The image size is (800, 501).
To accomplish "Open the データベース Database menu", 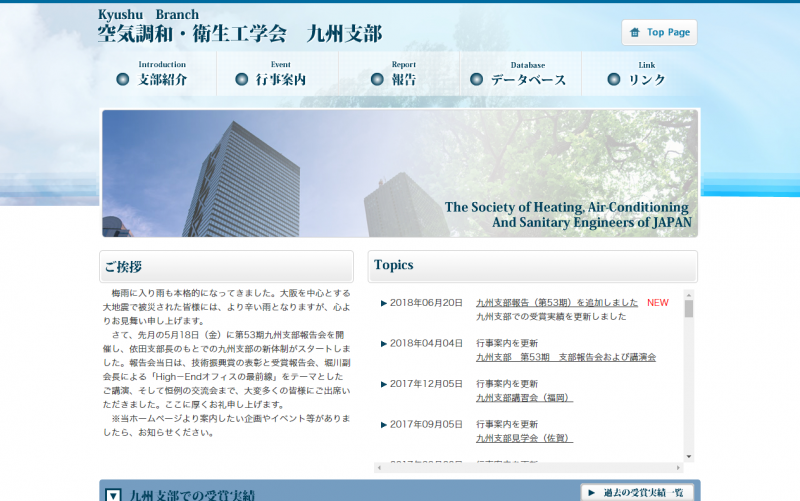I will [520, 73].
